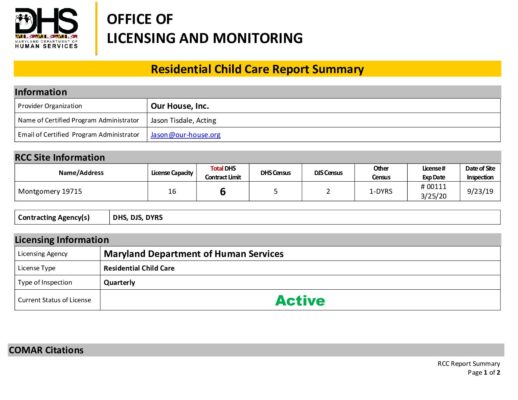Viewport: 518px width, 400px height.
Task: Select the '9/23/19' inspection date
Action: [x=480, y=191]
